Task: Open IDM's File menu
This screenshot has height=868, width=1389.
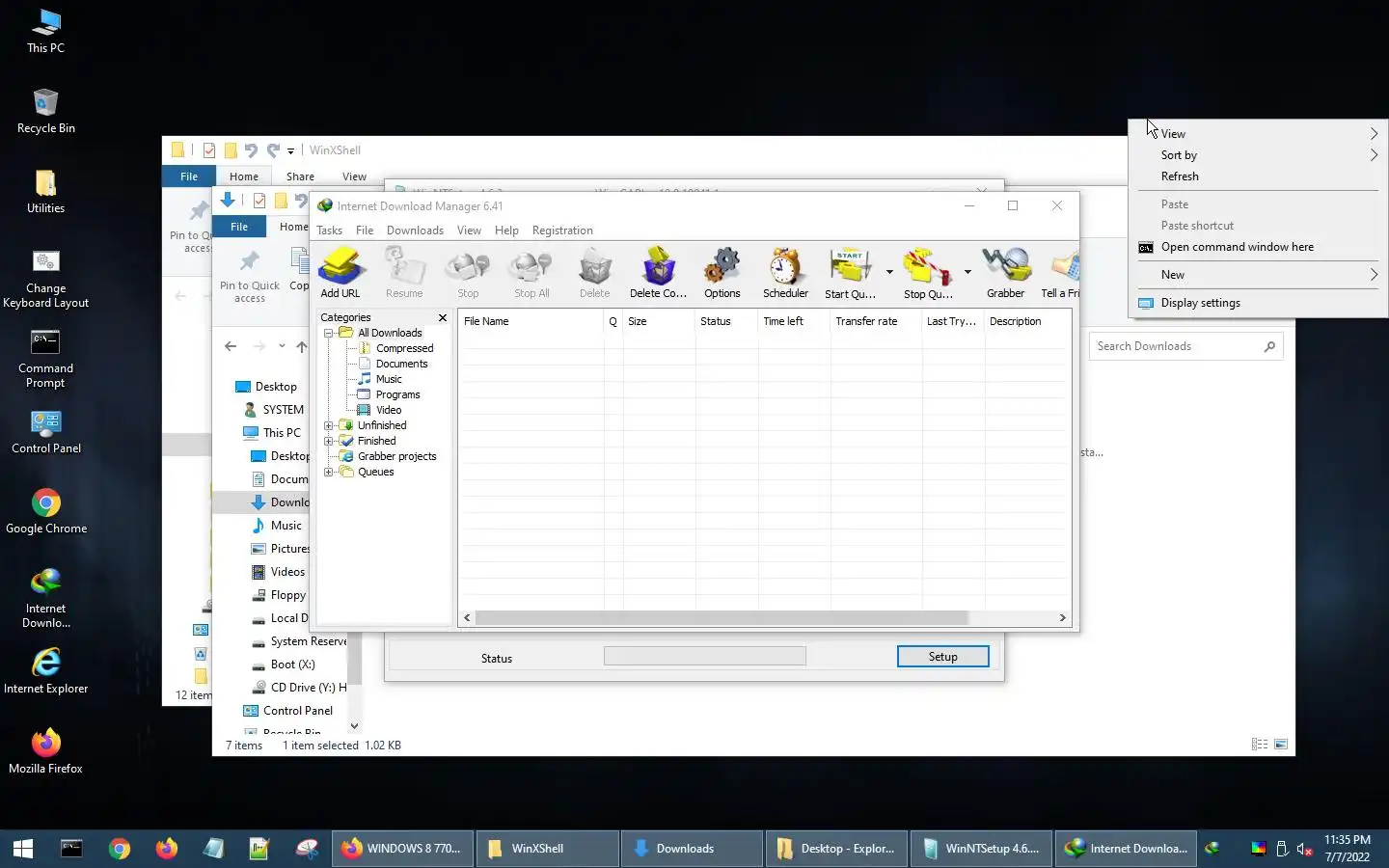Action: pos(365,231)
